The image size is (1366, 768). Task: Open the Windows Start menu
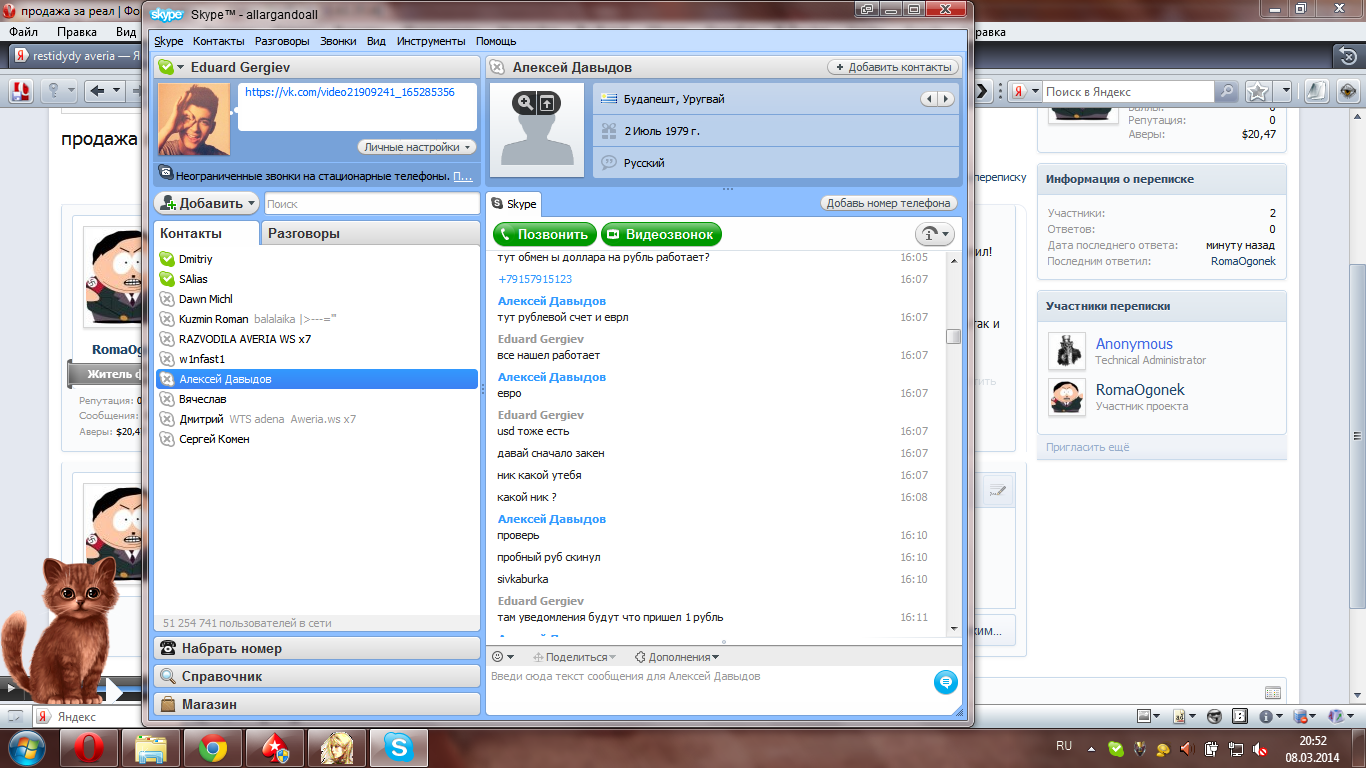click(x=27, y=748)
